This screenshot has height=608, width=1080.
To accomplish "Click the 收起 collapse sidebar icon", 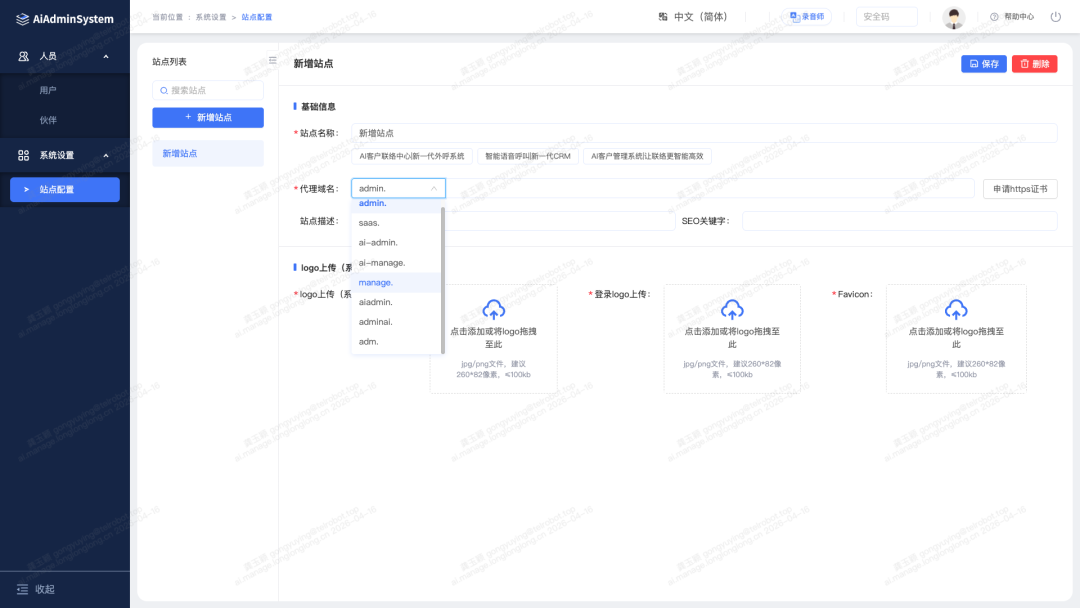I will [23, 589].
